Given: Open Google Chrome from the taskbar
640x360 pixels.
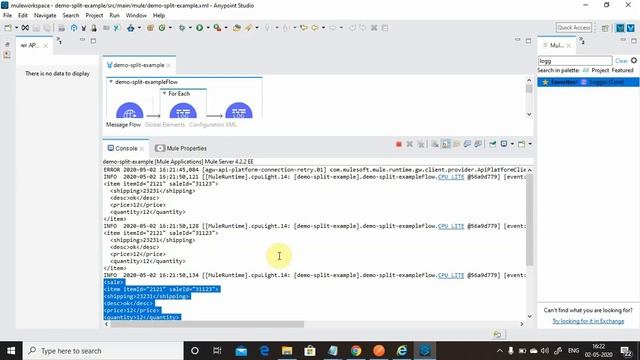Looking at the screenshot, I should coord(356,351).
